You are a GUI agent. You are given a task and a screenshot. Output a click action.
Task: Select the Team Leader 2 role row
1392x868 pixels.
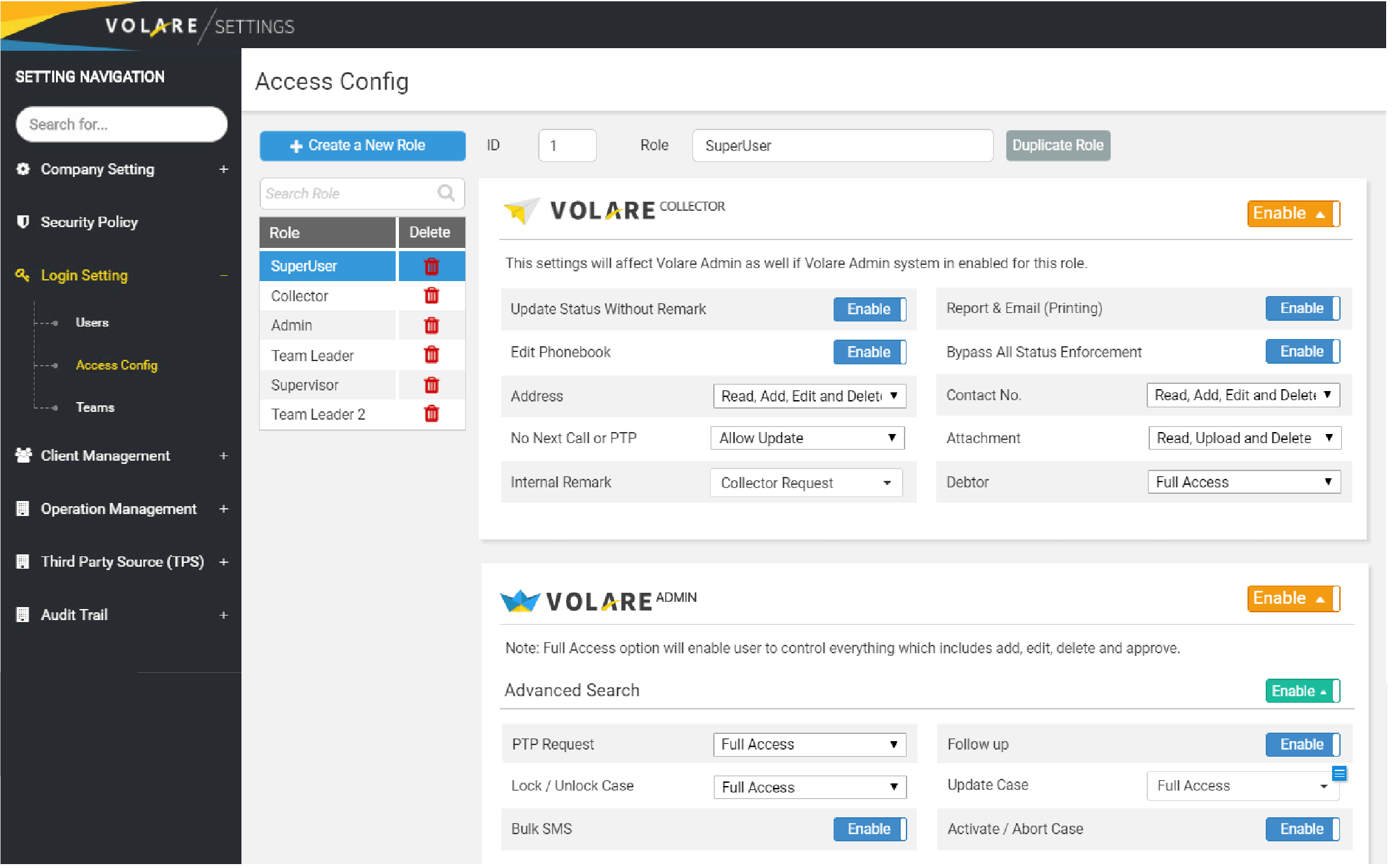[329, 415]
